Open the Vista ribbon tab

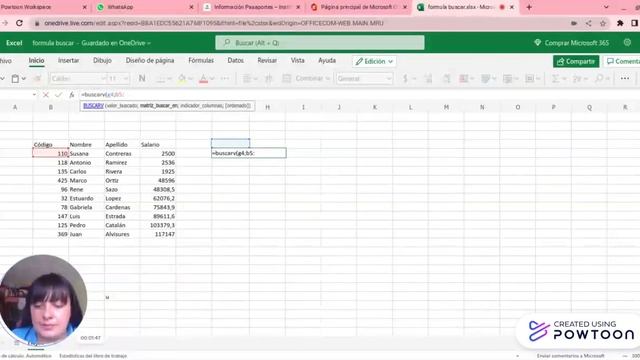(x=298, y=60)
